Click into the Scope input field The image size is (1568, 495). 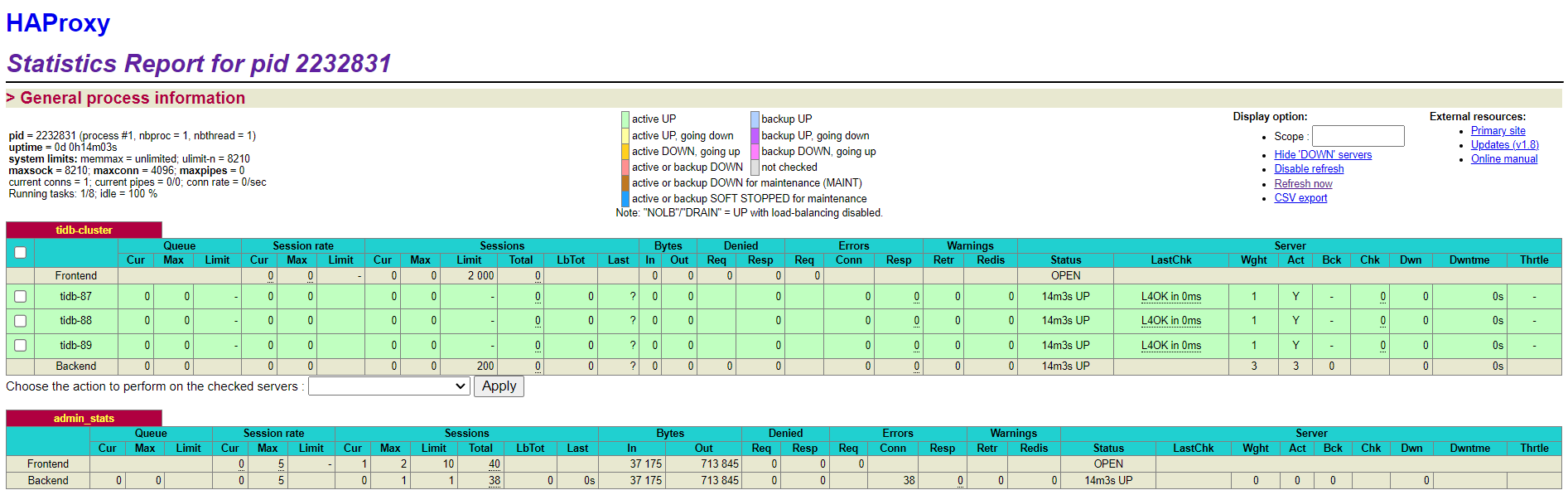tap(1358, 136)
